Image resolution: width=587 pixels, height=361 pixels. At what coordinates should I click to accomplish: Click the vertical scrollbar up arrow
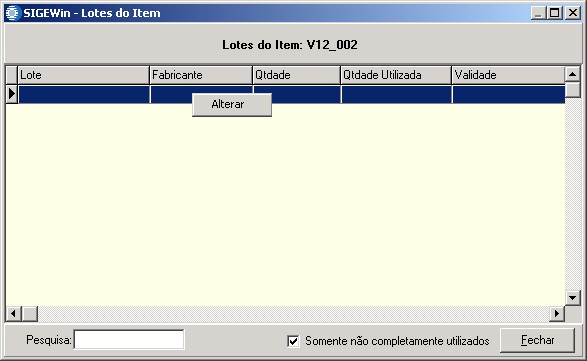[x=572, y=74]
